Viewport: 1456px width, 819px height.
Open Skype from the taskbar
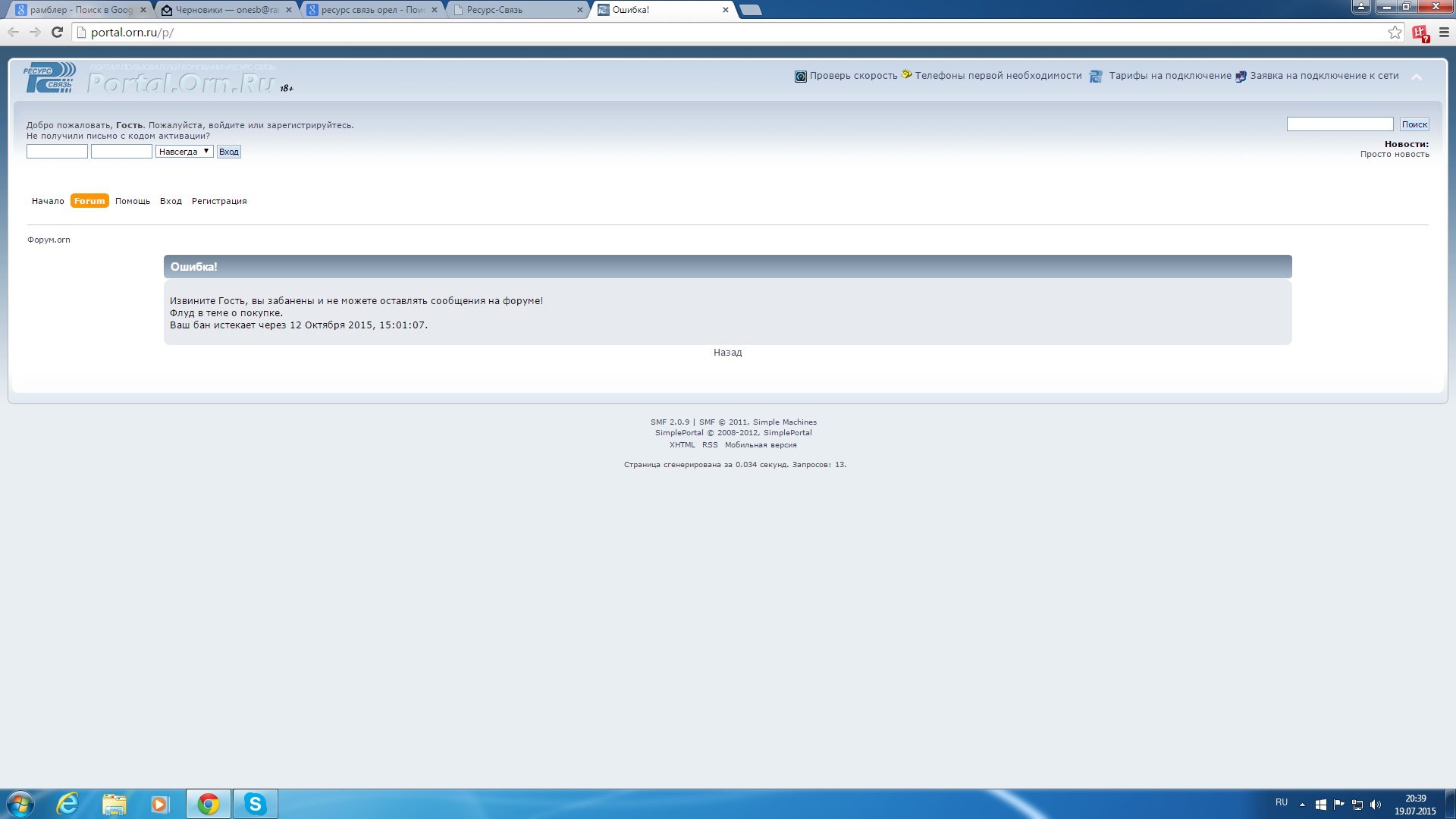255,804
